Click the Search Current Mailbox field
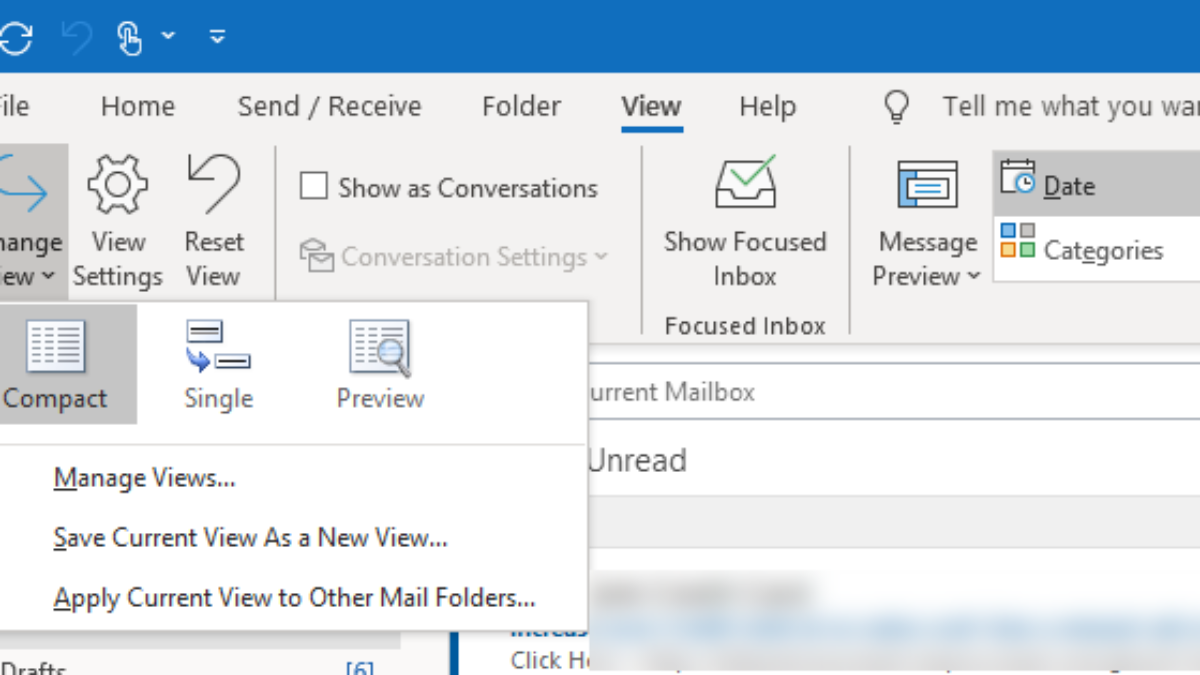Image resolution: width=1200 pixels, height=675 pixels. click(x=895, y=392)
